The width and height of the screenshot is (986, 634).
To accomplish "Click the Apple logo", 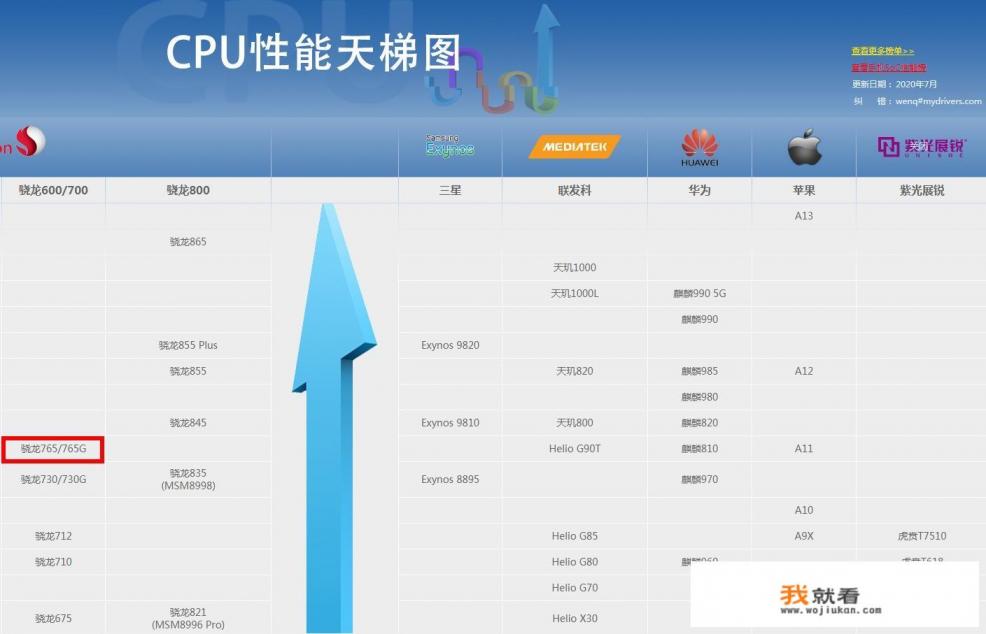I will tap(804, 147).
